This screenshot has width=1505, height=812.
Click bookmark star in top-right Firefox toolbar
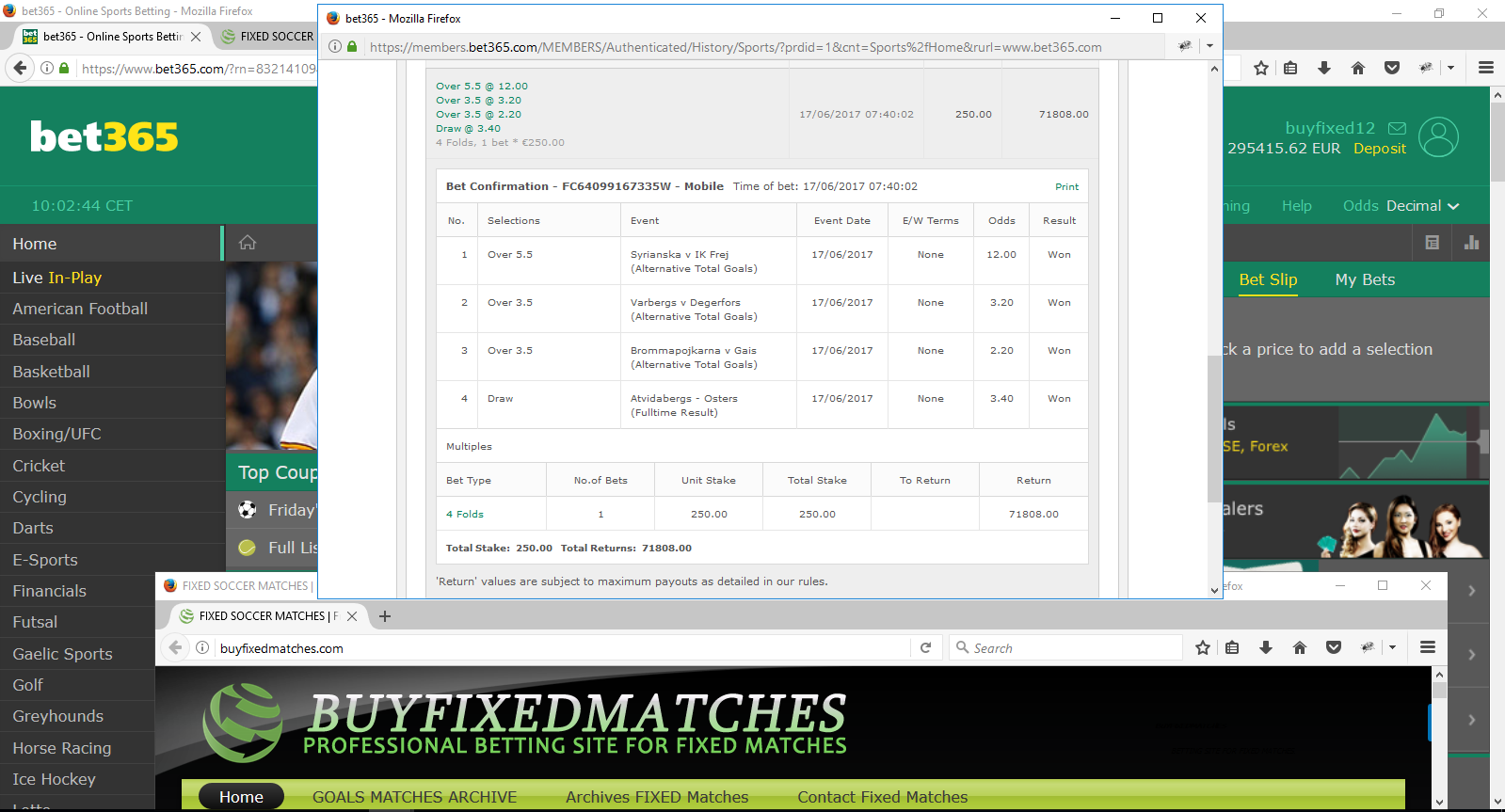(x=1261, y=68)
